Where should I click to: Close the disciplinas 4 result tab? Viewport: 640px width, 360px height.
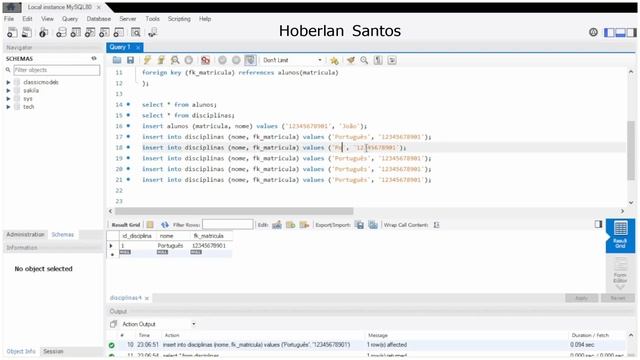click(147, 298)
